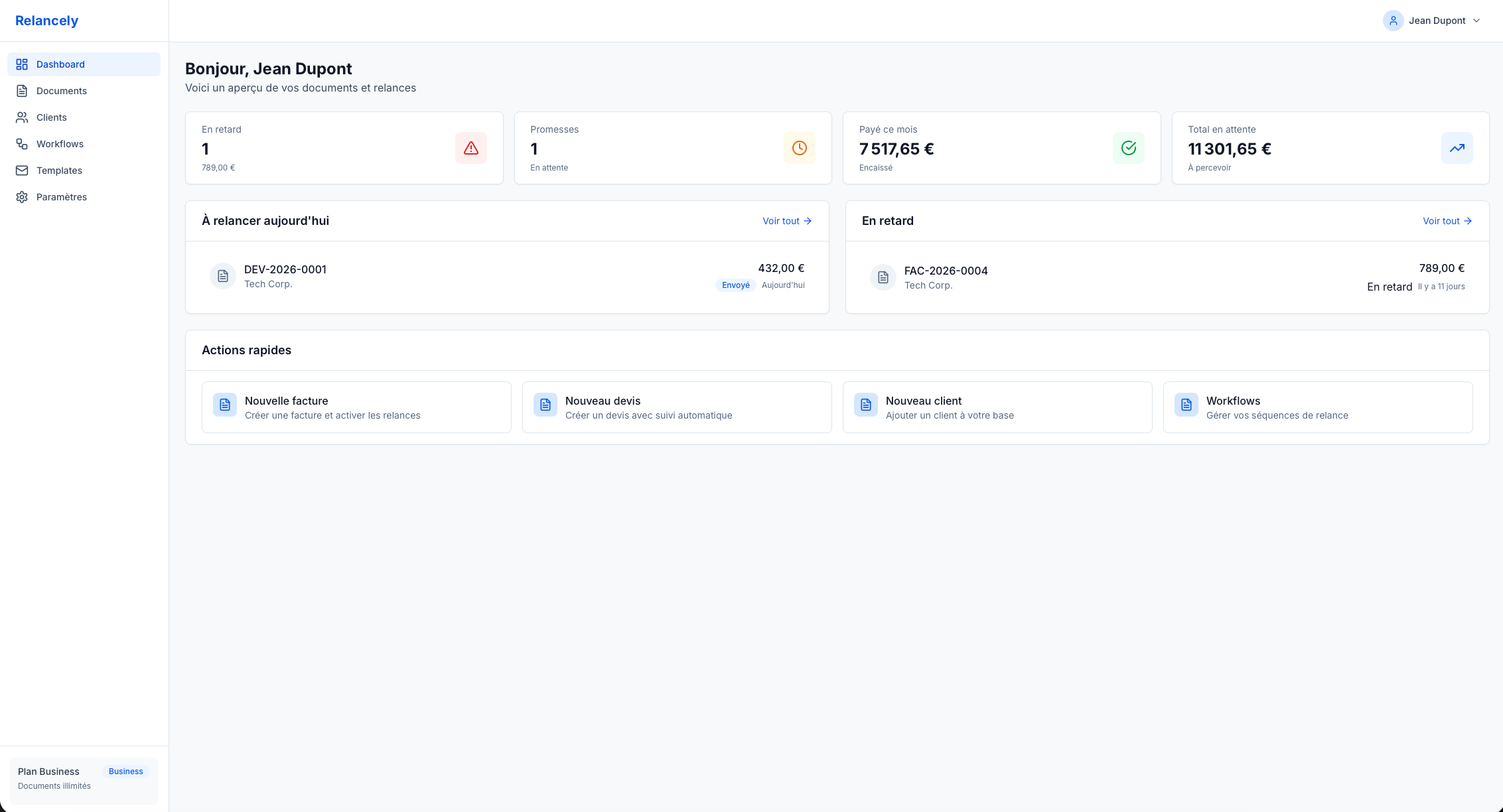Click the orange clock icon in Promesses card
This screenshot has height=812, width=1503.
[x=799, y=148]
